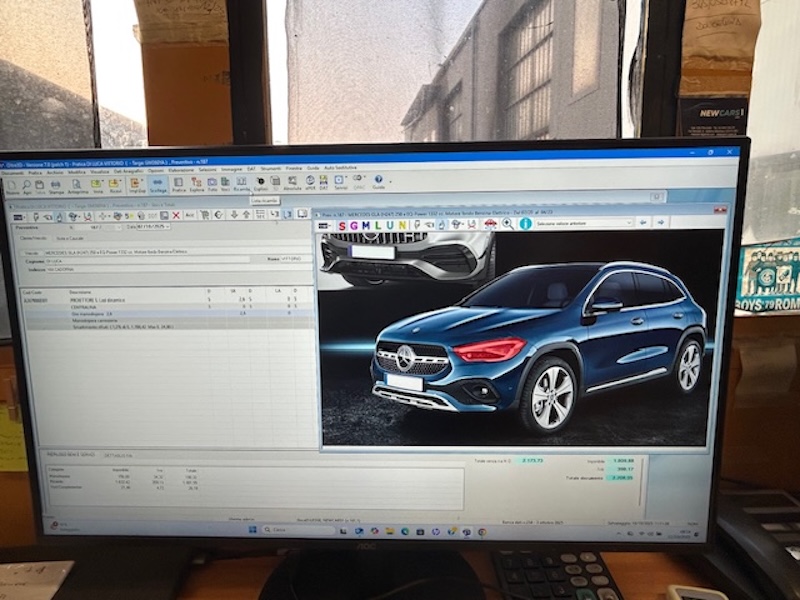Open the Pratica view icon
Screen dimensions: 800x600
tap(179, 185)
